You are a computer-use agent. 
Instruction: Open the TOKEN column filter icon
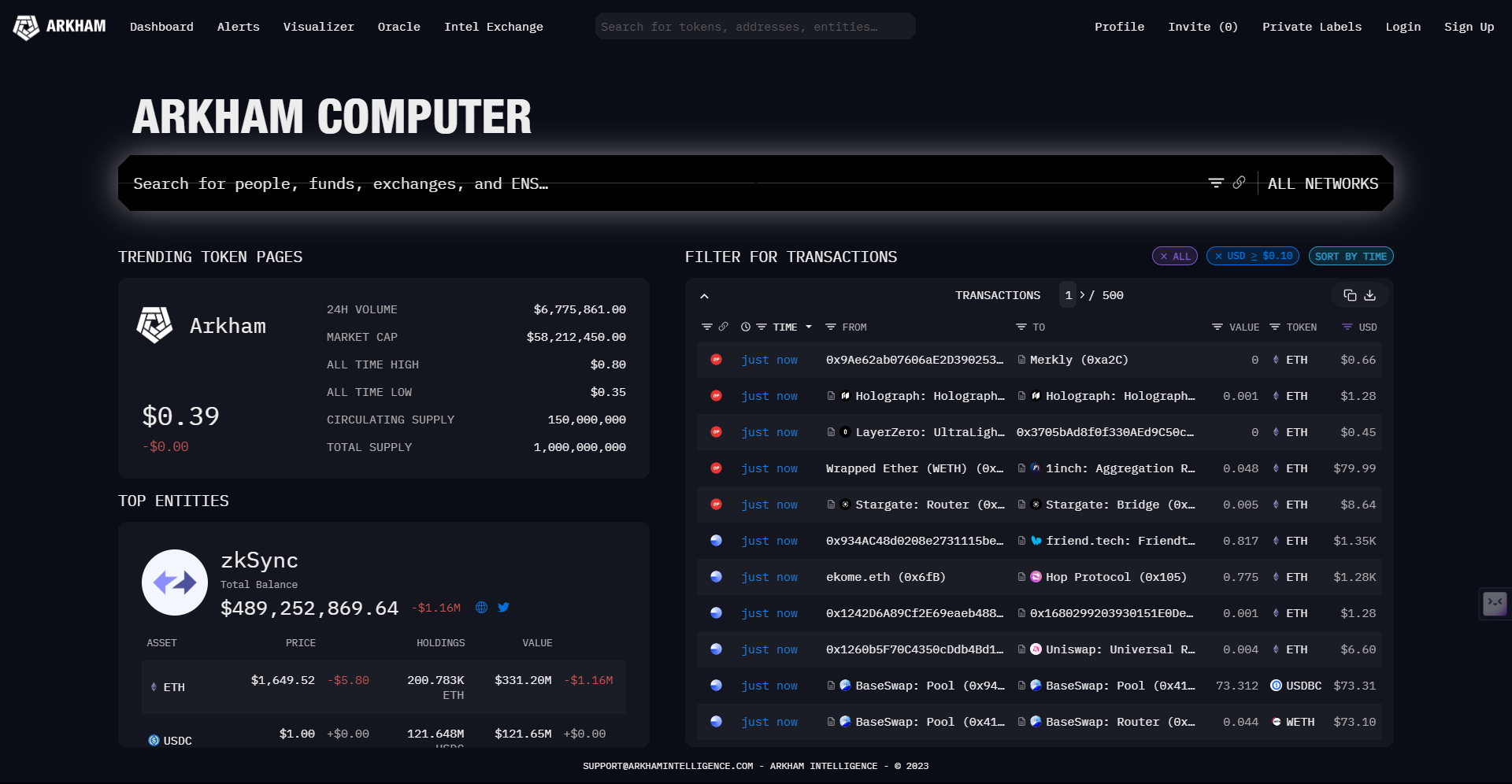1275,327
